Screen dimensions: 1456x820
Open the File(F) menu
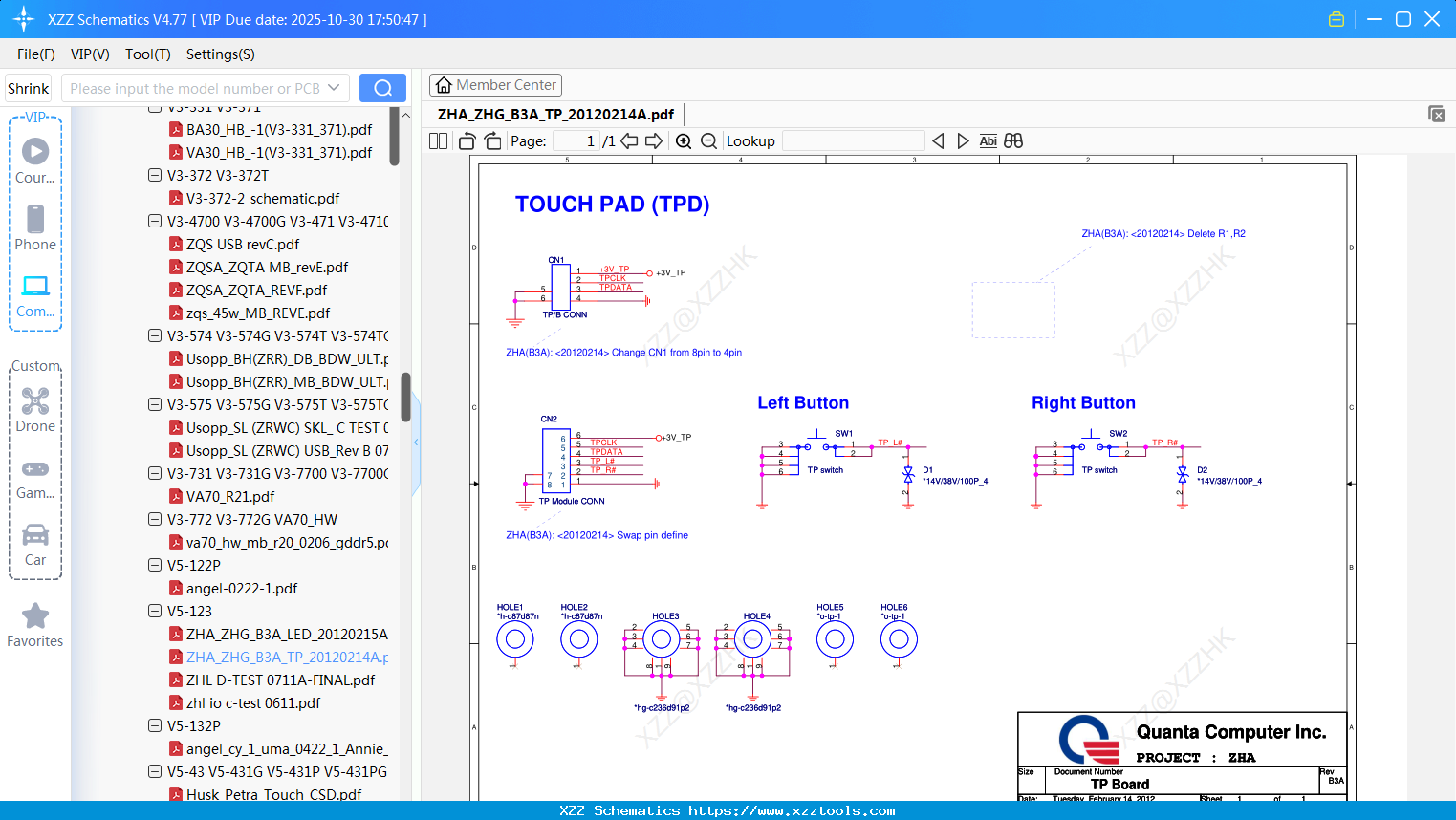(x=36, y=54)
